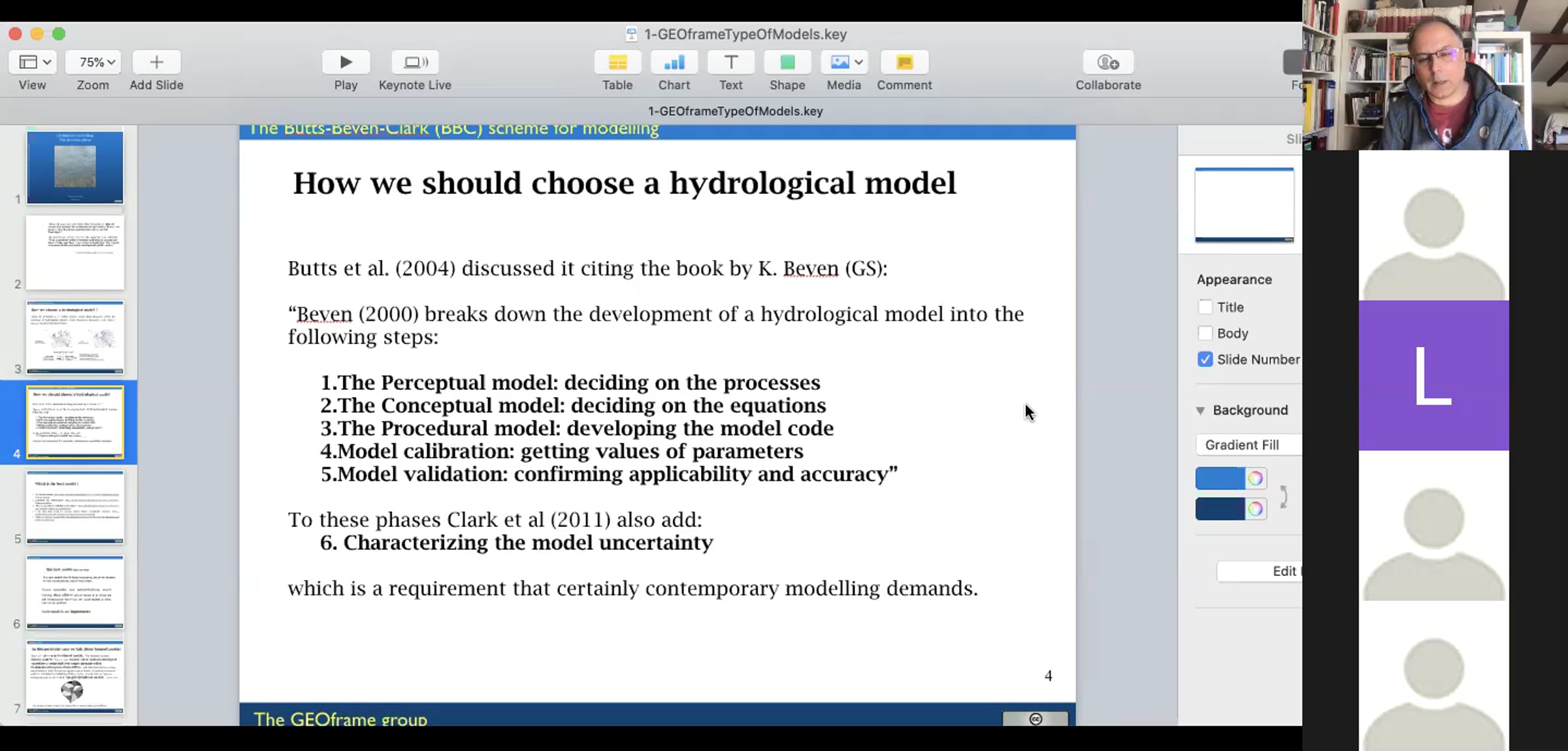Insert a table with the Table icon
The image size is (1568, 751).
[617, 62]
